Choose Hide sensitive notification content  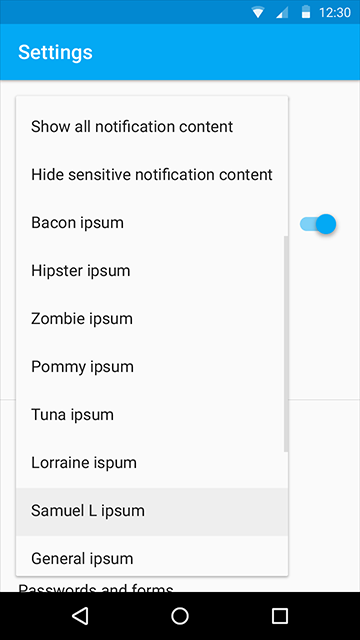pos(152,175)
